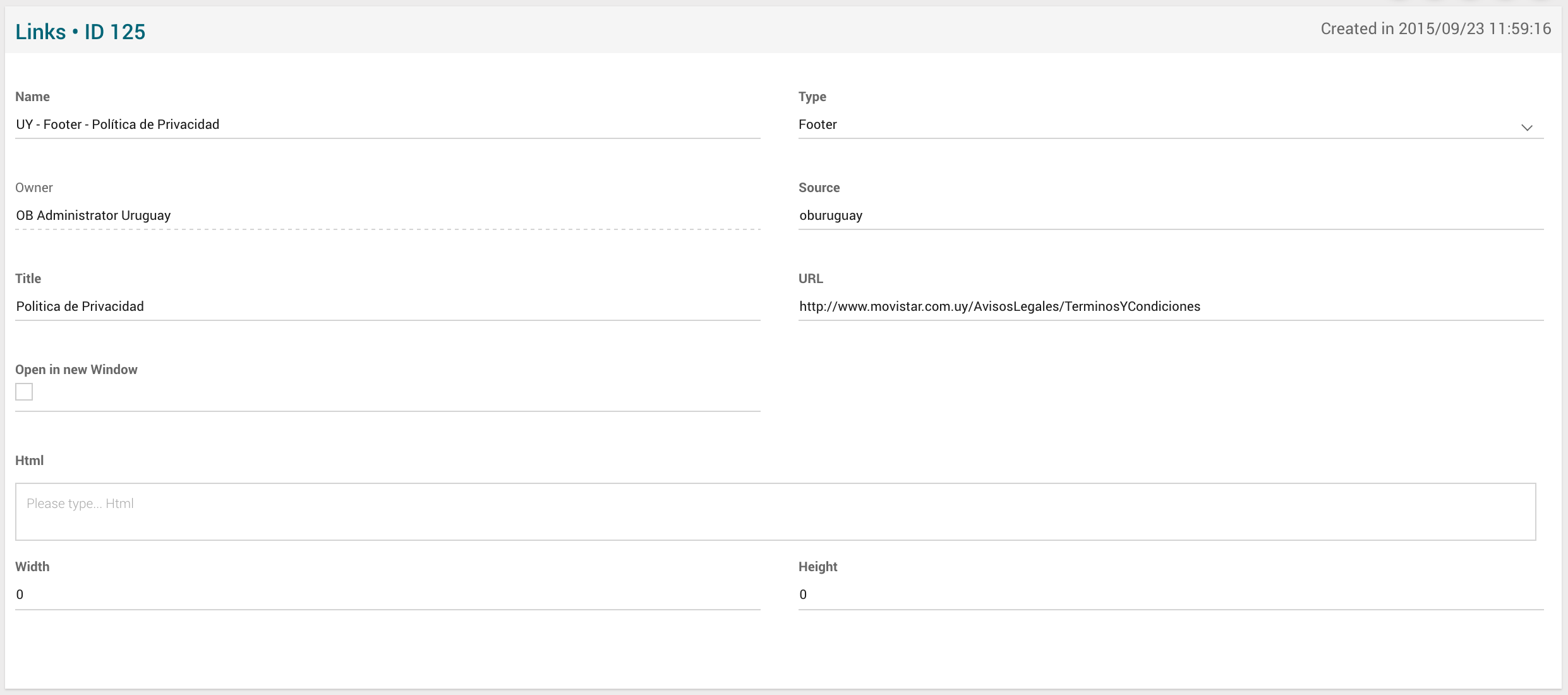1568x695 pixels.
Task: Click inside the Html text area
Action: point(775,512)
